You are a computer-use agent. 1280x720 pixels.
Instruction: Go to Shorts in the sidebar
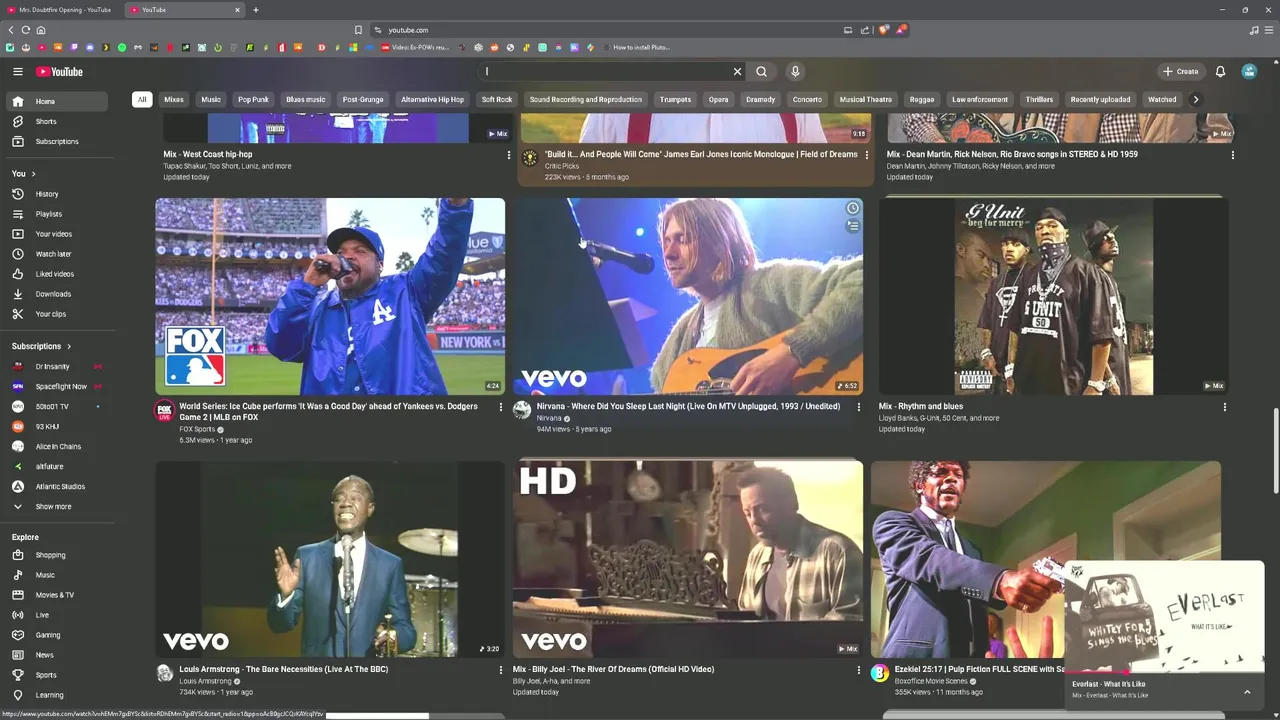(56, 121)
